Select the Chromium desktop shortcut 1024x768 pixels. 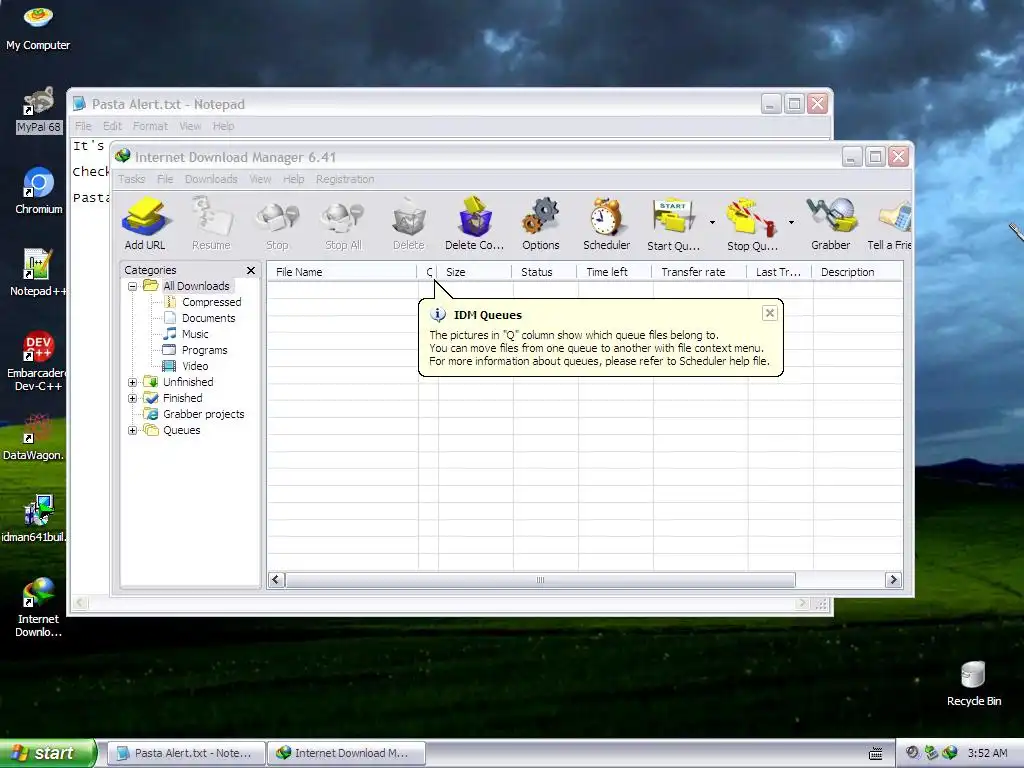[39, 191]
